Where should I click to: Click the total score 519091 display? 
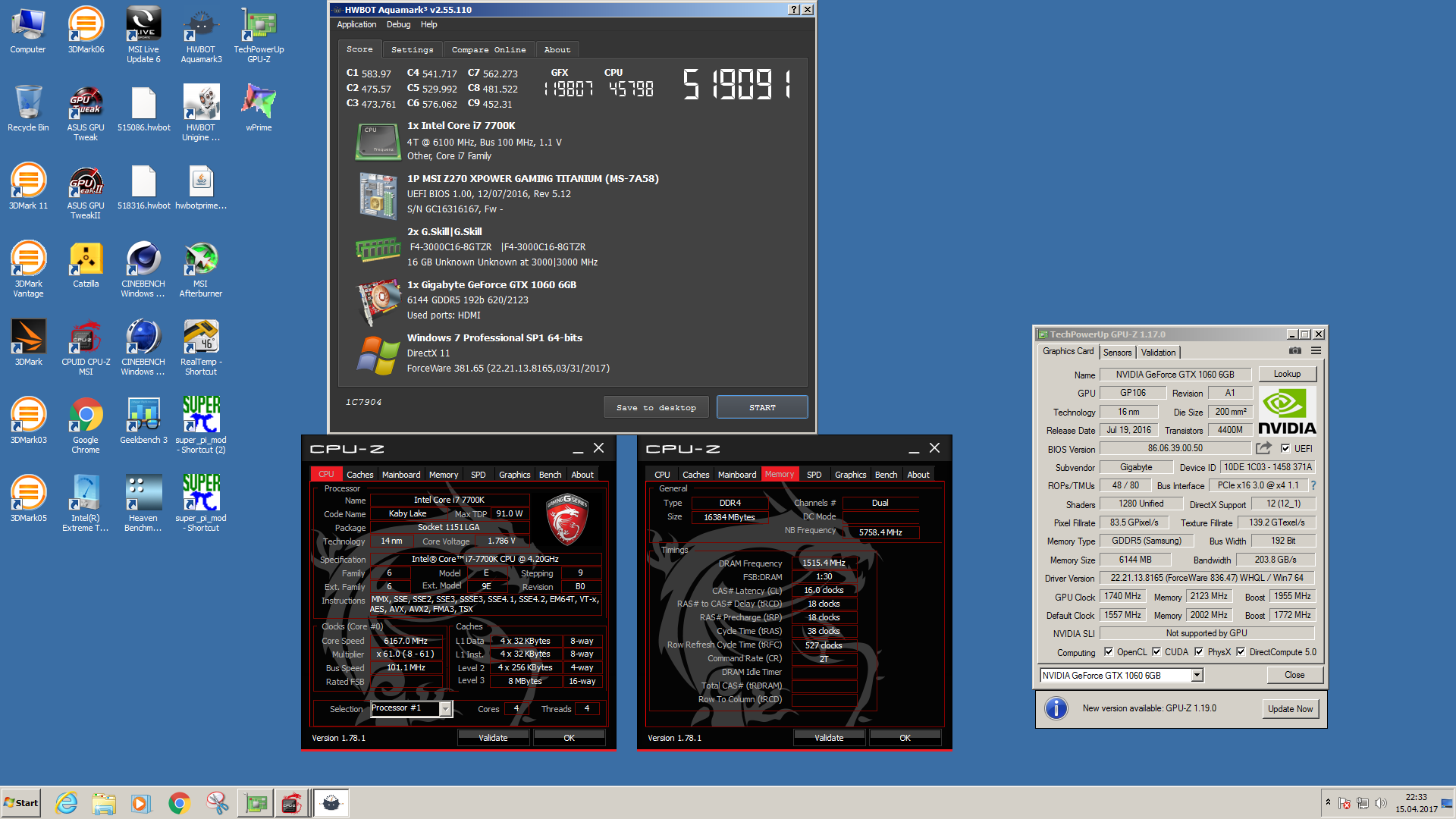coord(737,84)
